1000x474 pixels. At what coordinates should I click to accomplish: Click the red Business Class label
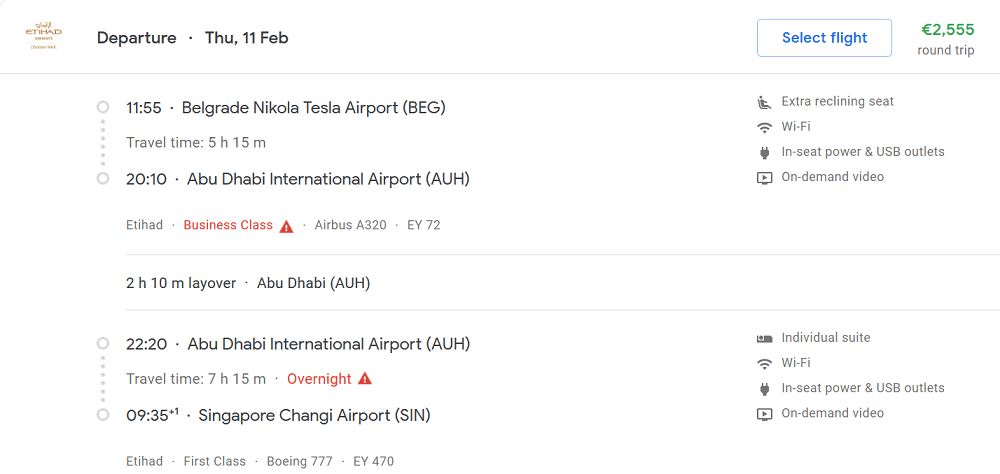(x=228, y=225)
